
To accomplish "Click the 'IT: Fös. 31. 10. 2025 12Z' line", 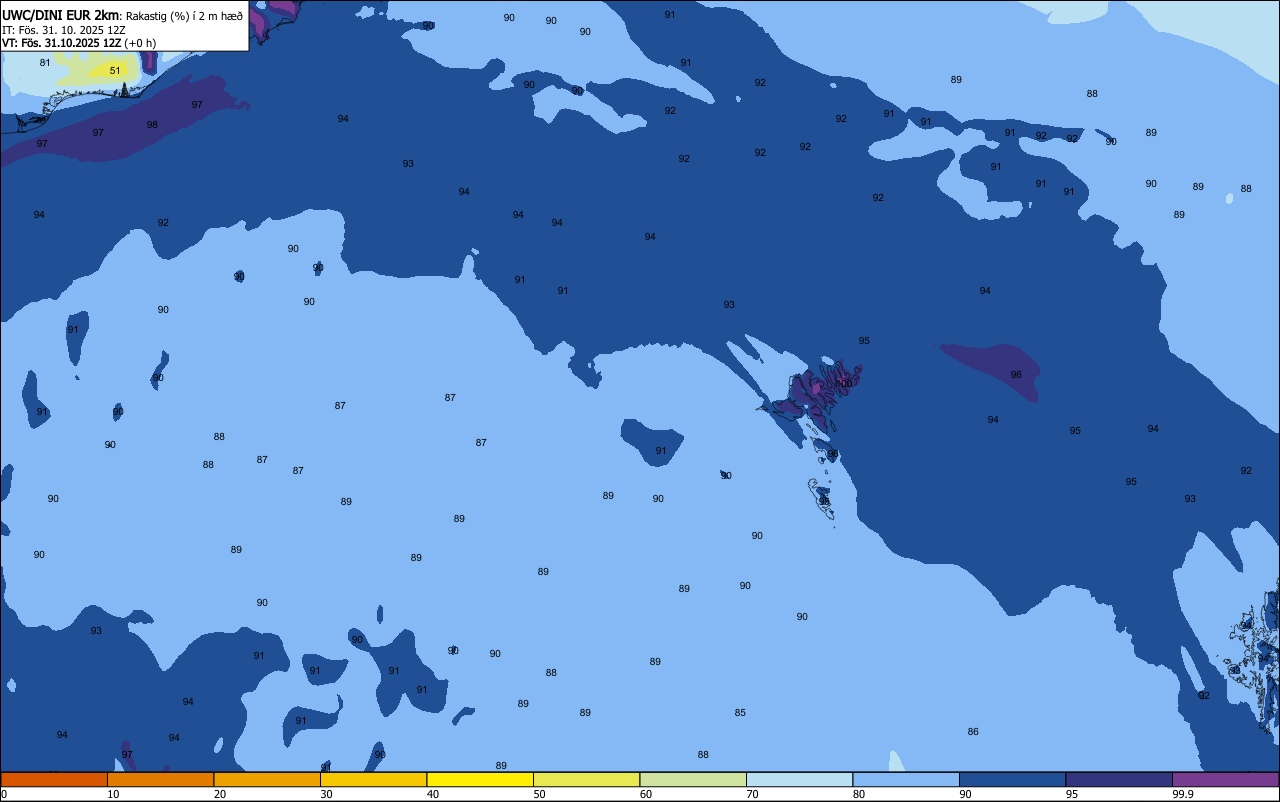I will 63,29.
